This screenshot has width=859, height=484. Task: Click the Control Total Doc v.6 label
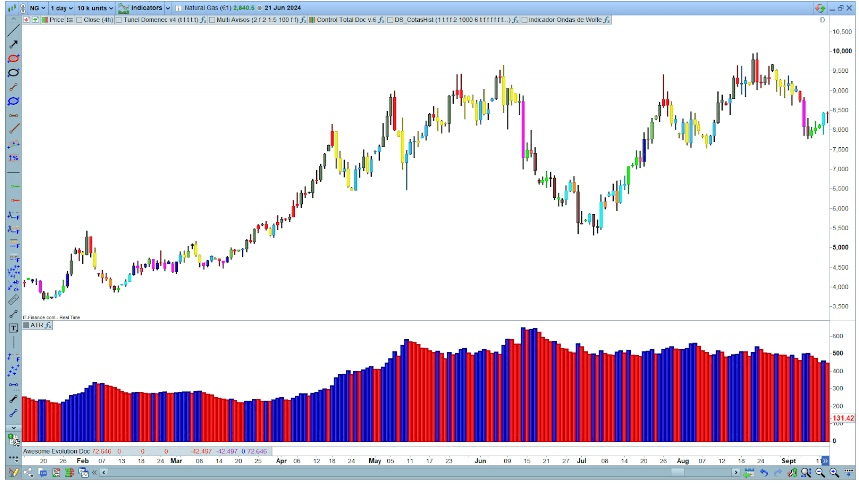[x=346, y=20]
